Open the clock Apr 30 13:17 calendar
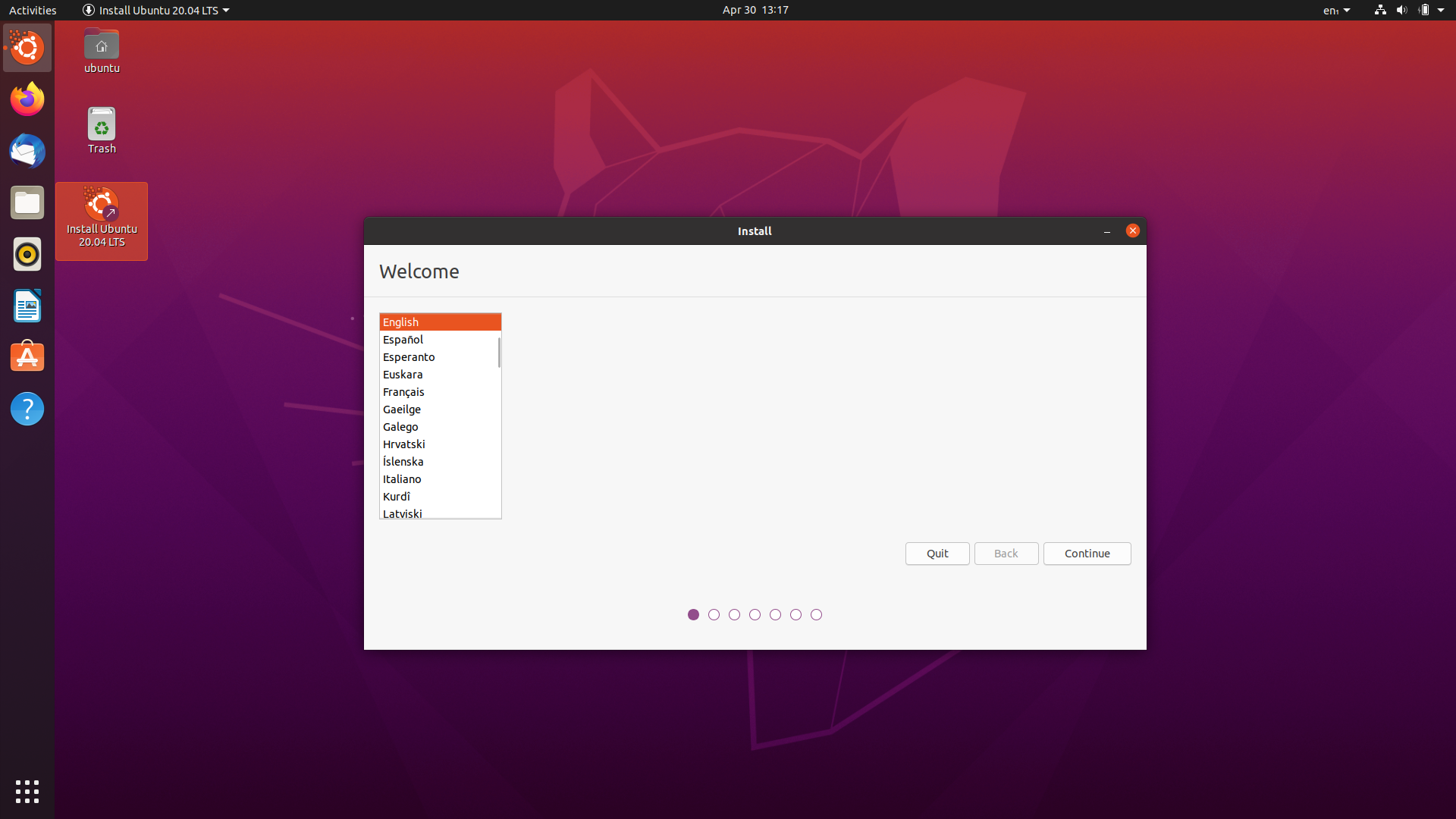The height and width of the screenshot is (819, 1456). pyautogui.click(x=755, y=10)
